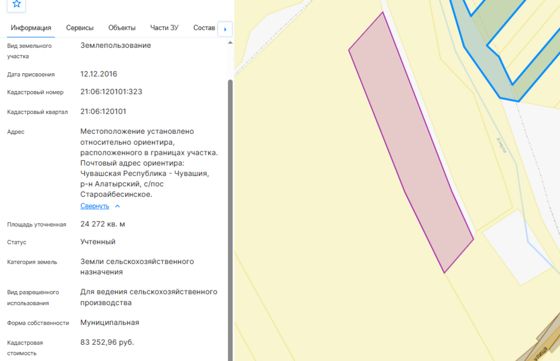Open the Части ЗУ tab

tap(164, 28)
